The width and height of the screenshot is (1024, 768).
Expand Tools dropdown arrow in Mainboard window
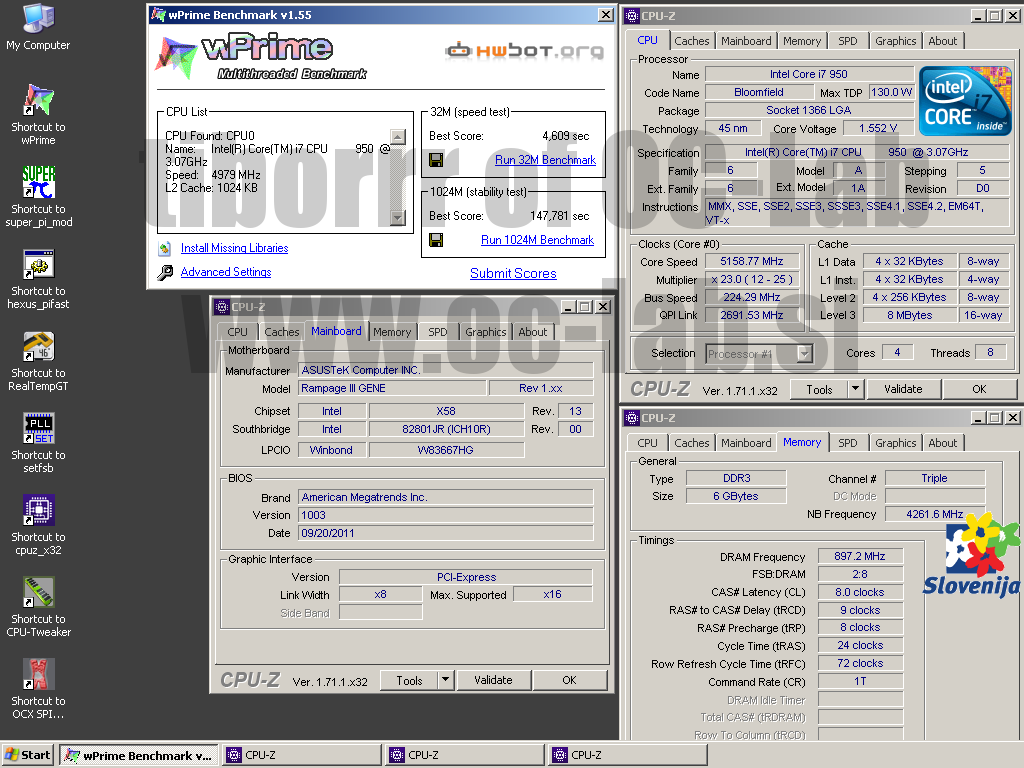coord(445,680)
